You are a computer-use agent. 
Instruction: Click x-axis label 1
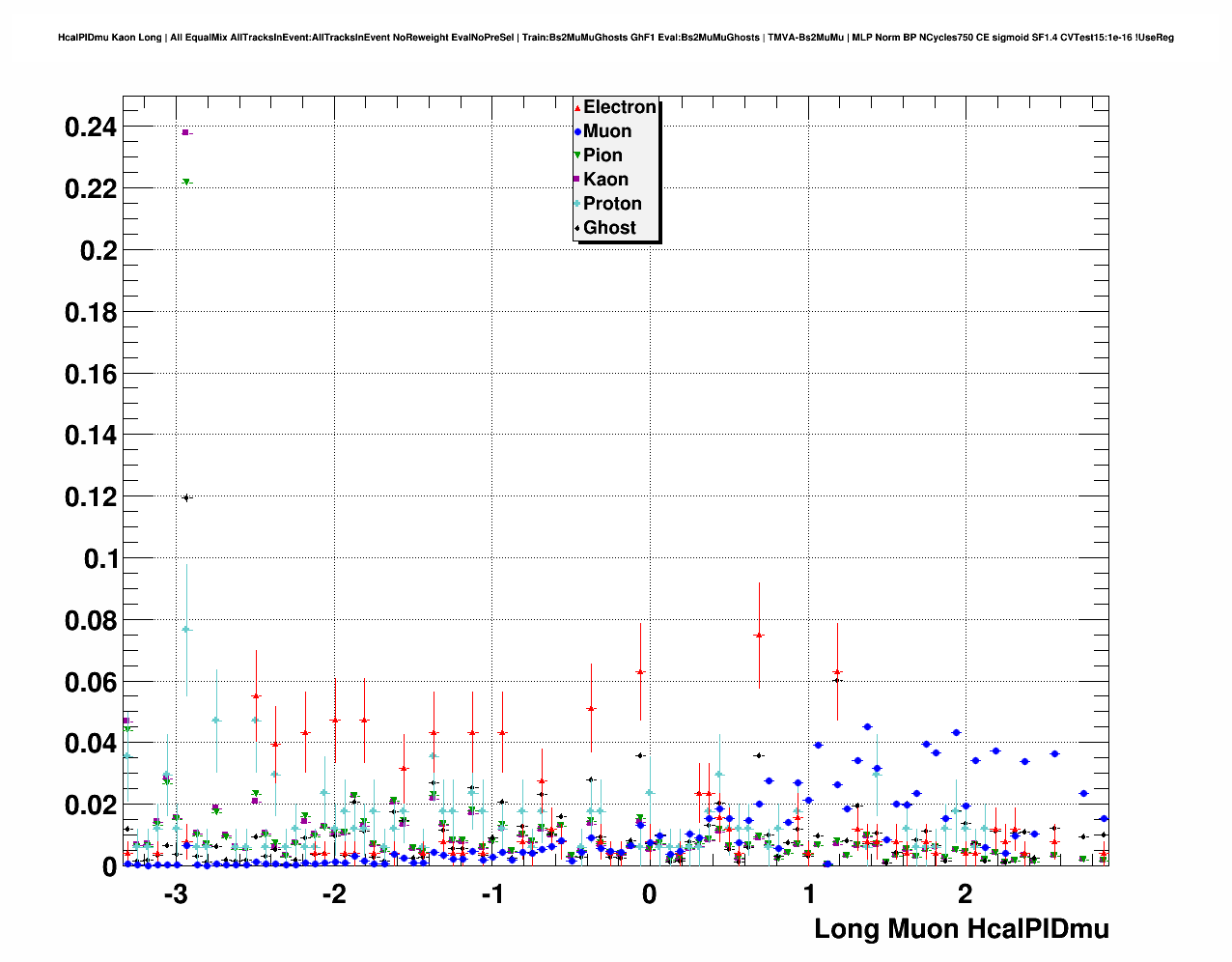(809, 894)
